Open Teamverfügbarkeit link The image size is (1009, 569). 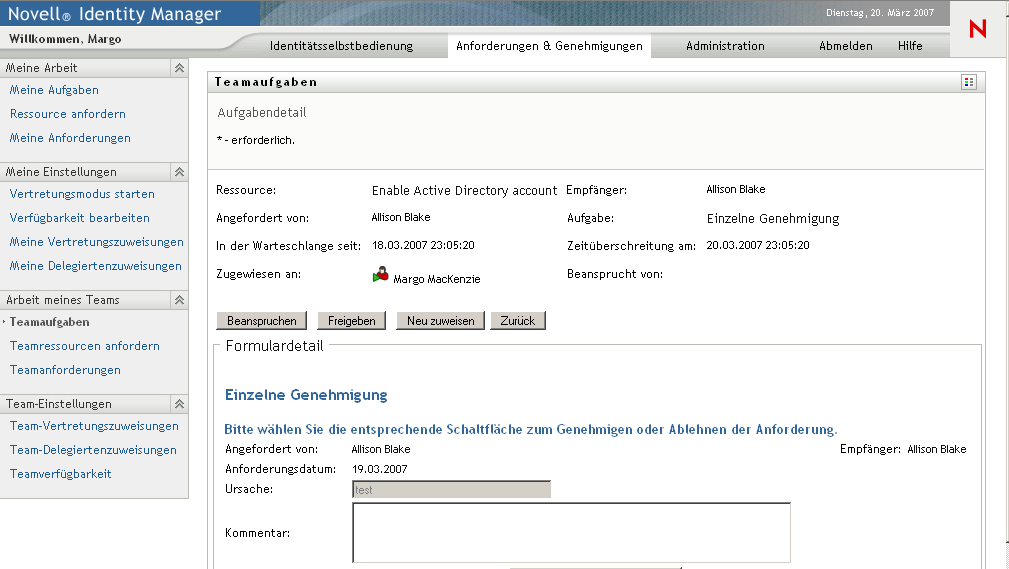point(60,474)
